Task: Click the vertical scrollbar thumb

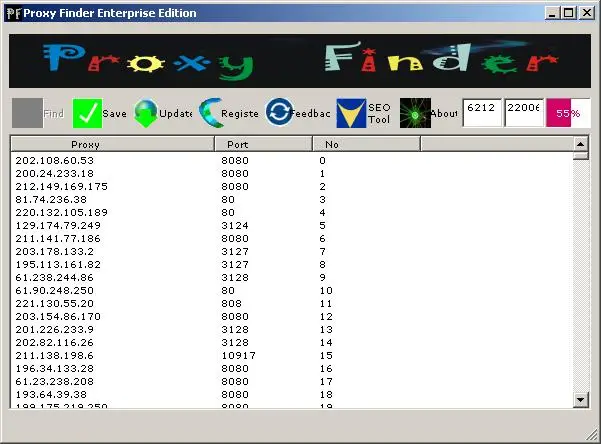Action: [580, 156]
